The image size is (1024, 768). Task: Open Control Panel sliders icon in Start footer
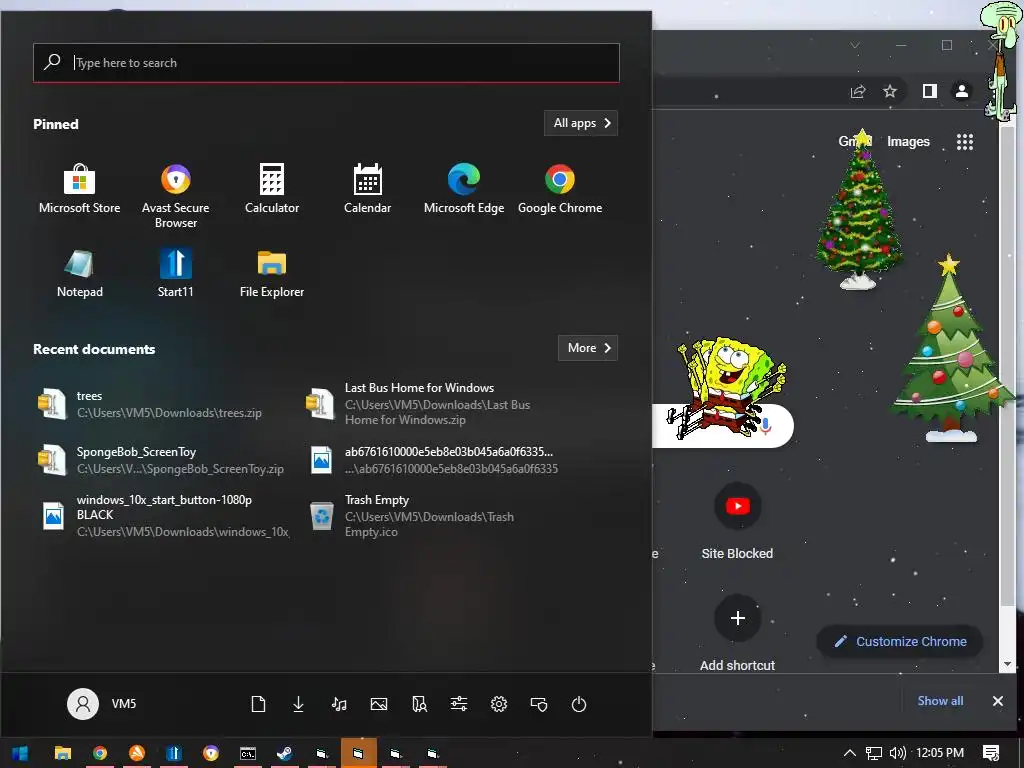coord(458,703)
